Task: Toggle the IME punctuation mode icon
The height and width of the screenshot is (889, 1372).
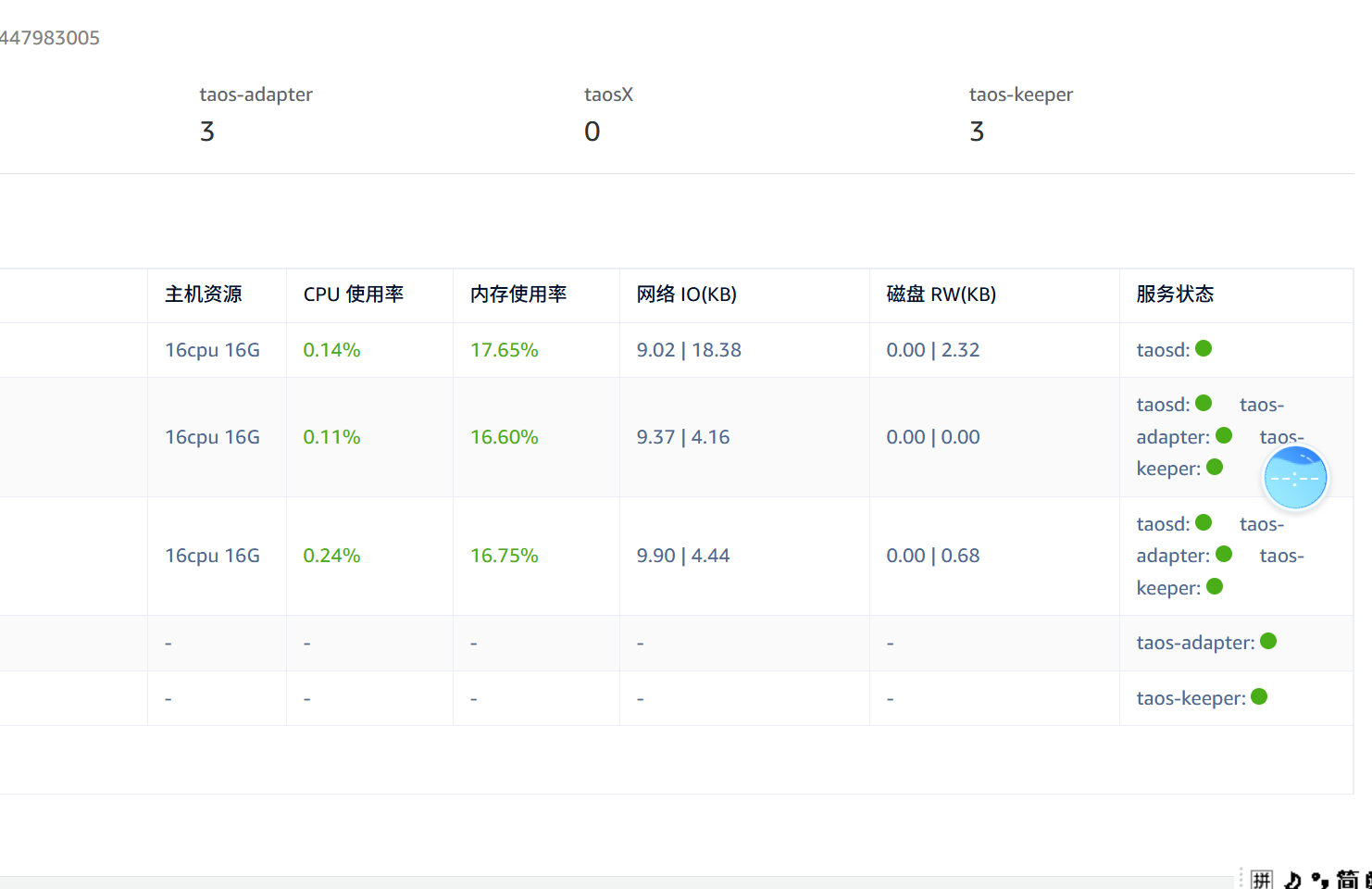Action: 1320,880
